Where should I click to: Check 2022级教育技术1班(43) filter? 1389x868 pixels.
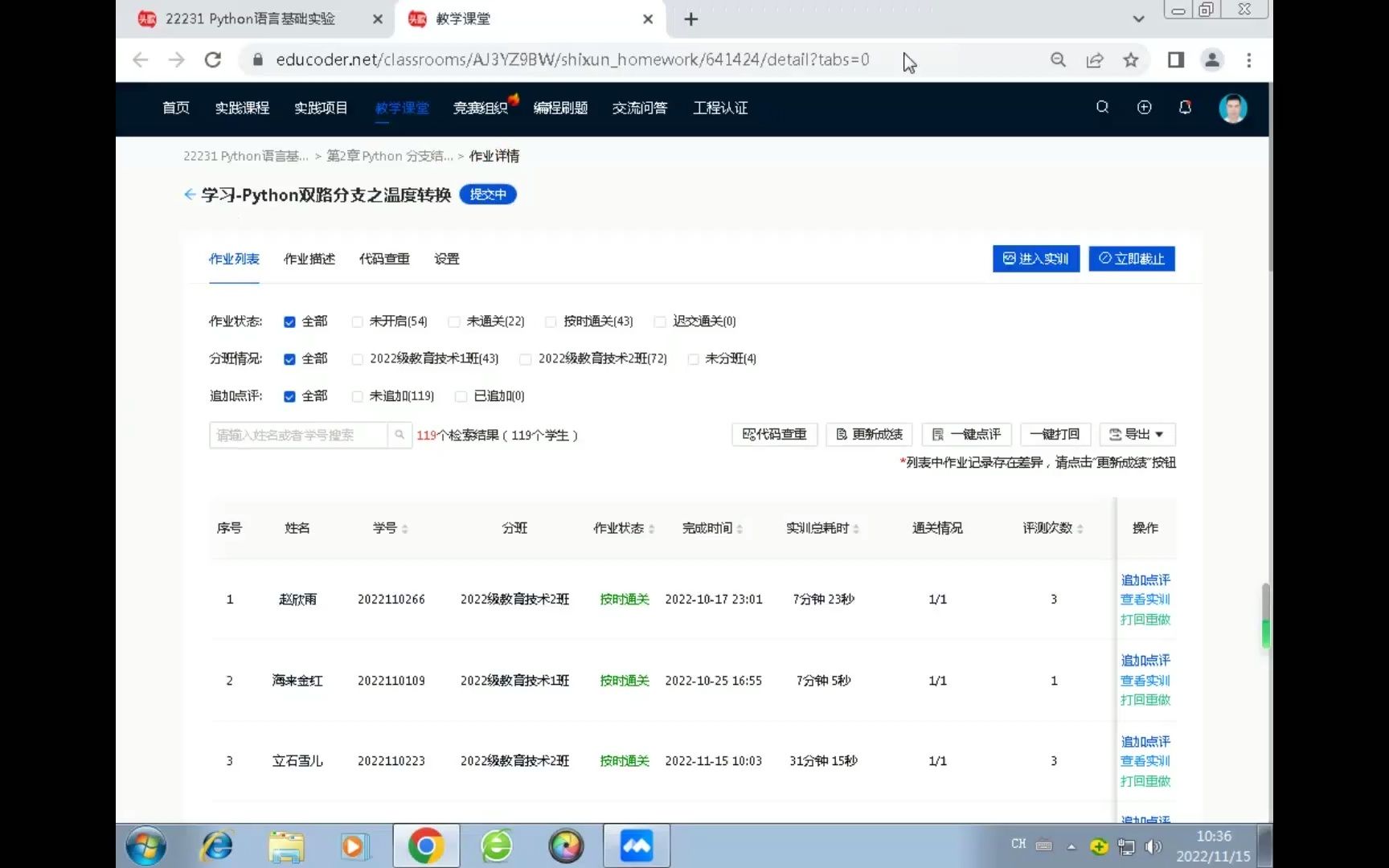point(358,359)
